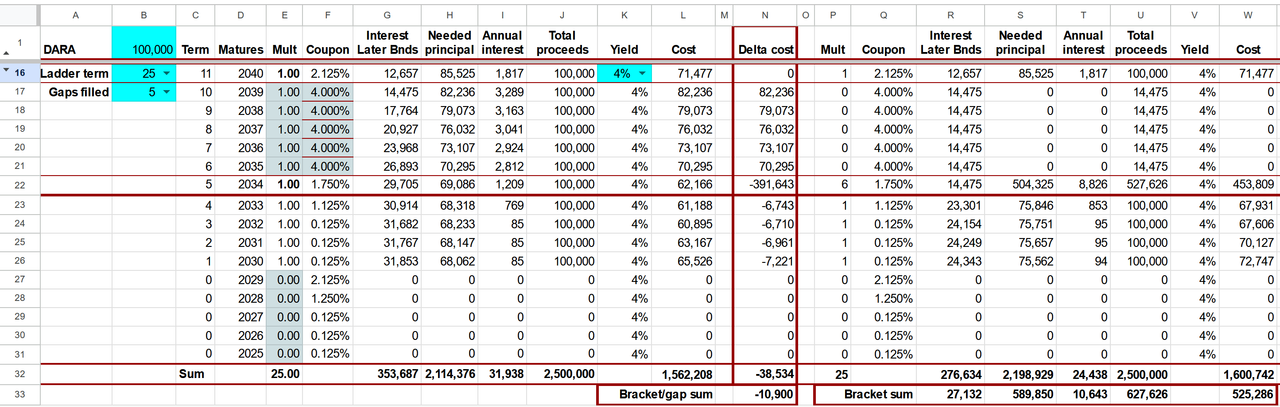The width and height of the screenshot is (1280, 407).
Task: Click the annual interest cell 1,209
Action: tap(501, 185)
